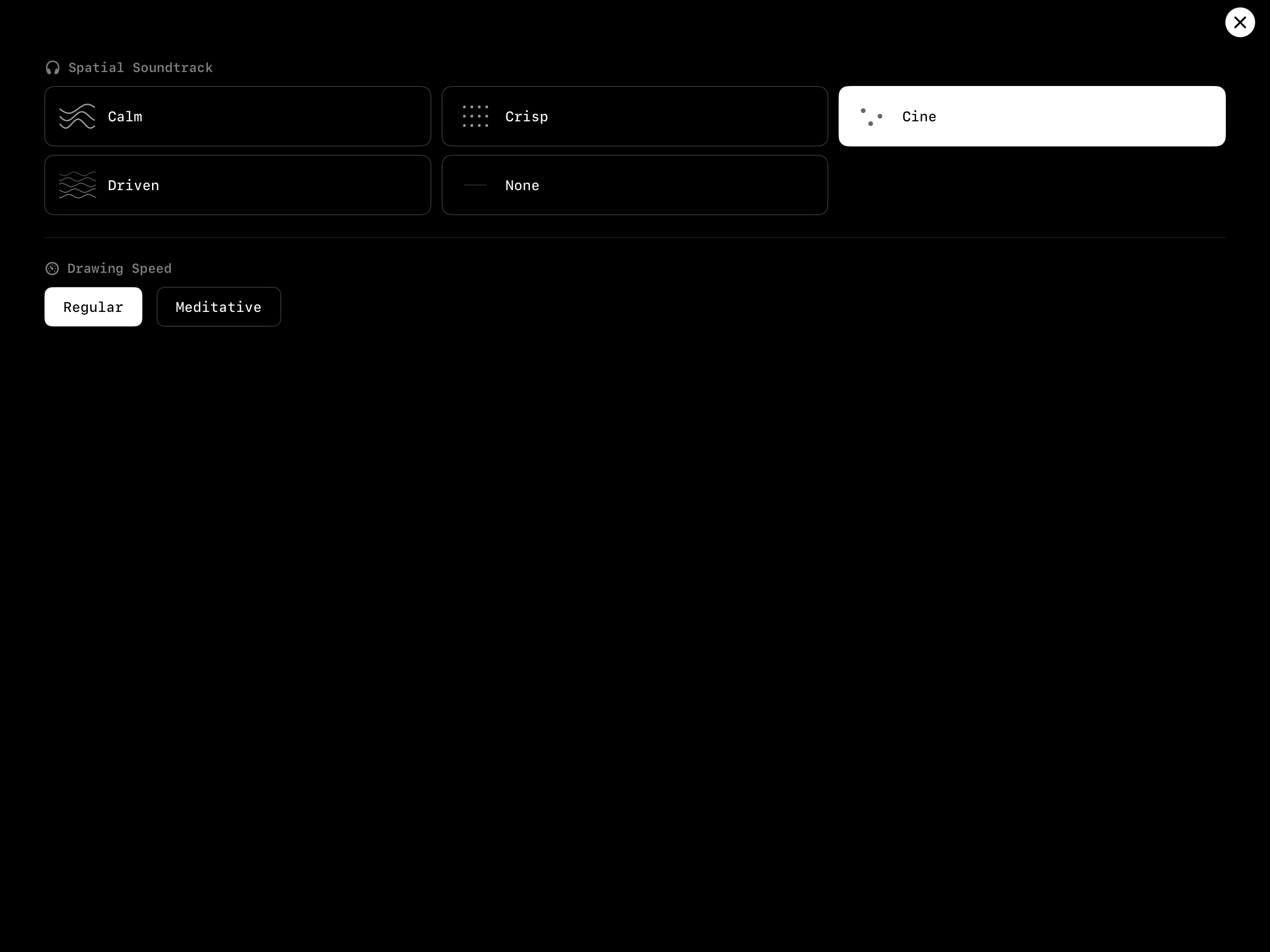Click the Cine scattered dots icon

(872, 117)
